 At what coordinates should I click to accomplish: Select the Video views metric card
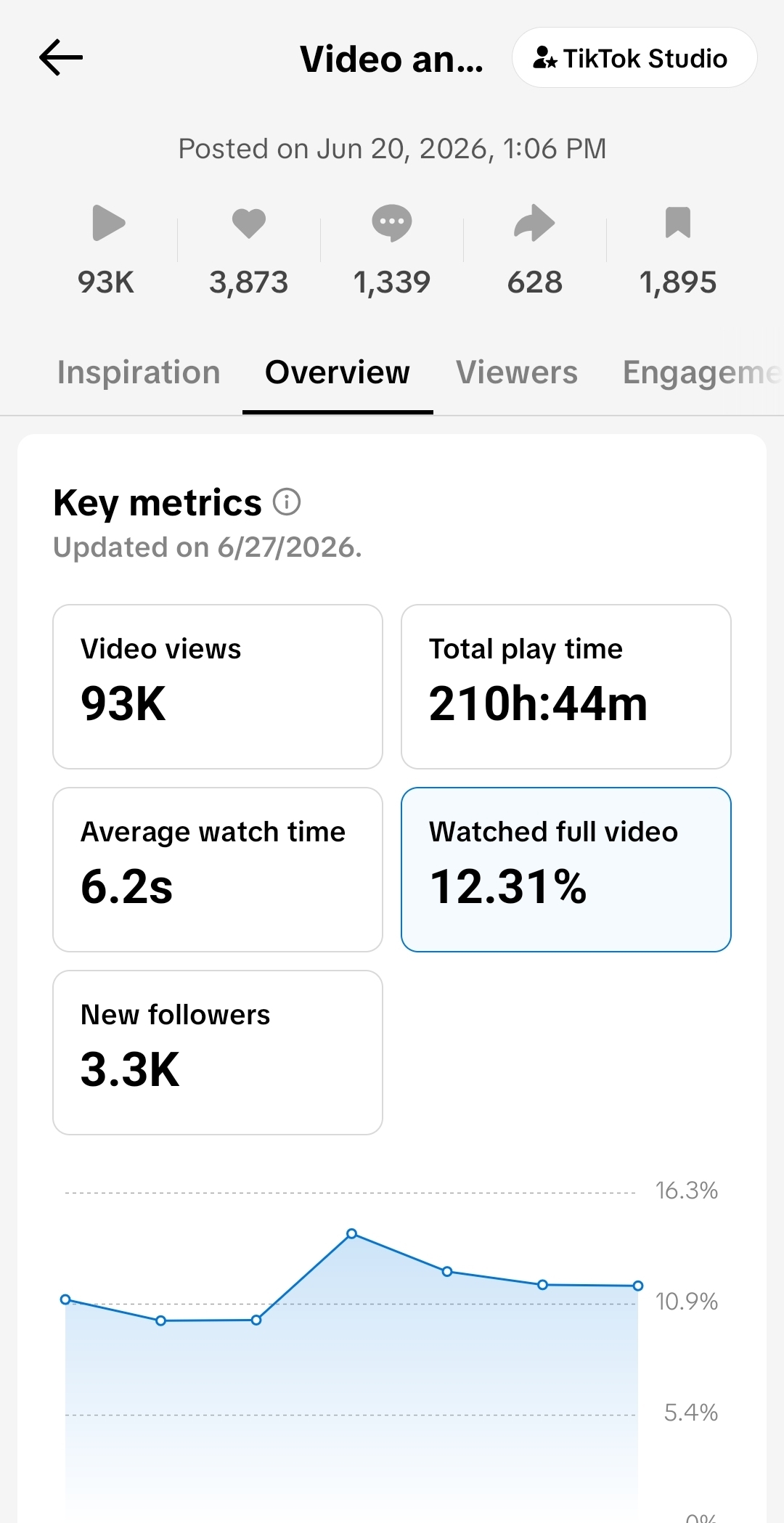tap(218, 687)
